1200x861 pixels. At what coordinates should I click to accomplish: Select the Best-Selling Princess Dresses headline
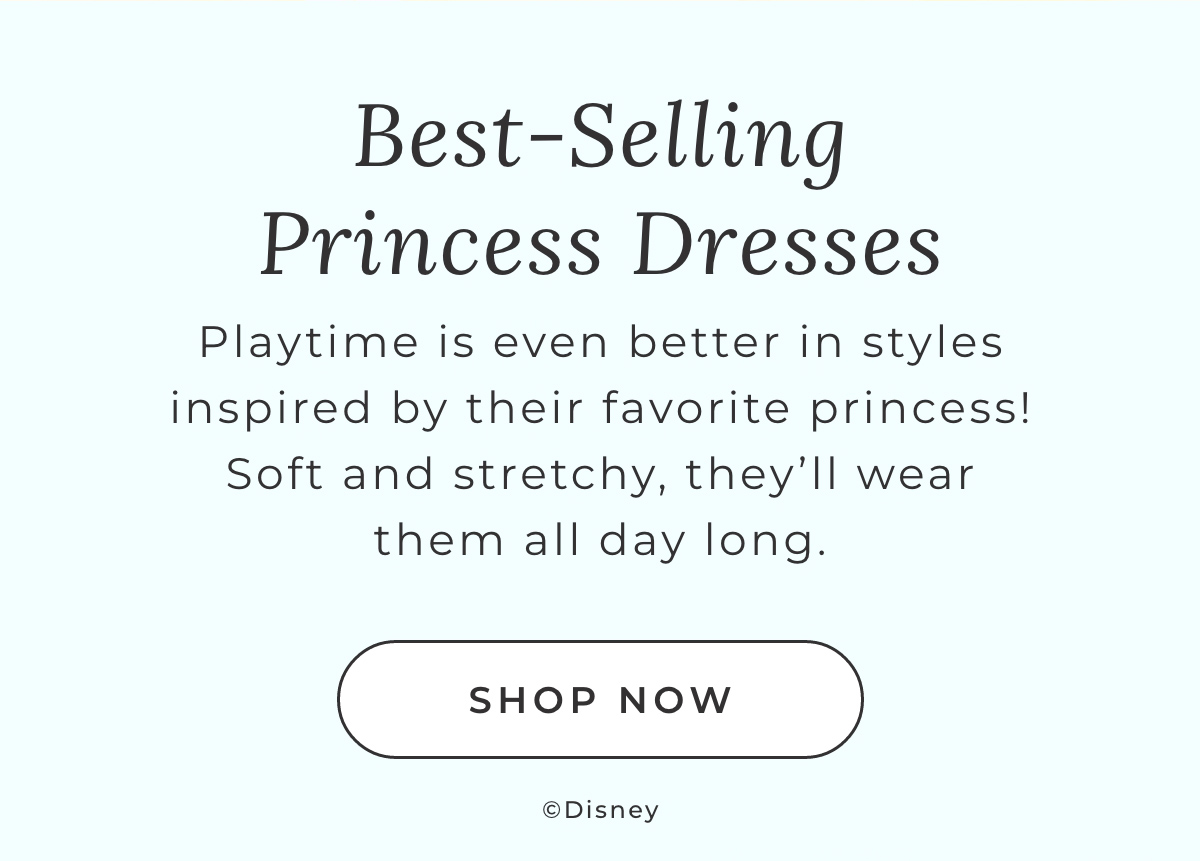coord(600,190)
